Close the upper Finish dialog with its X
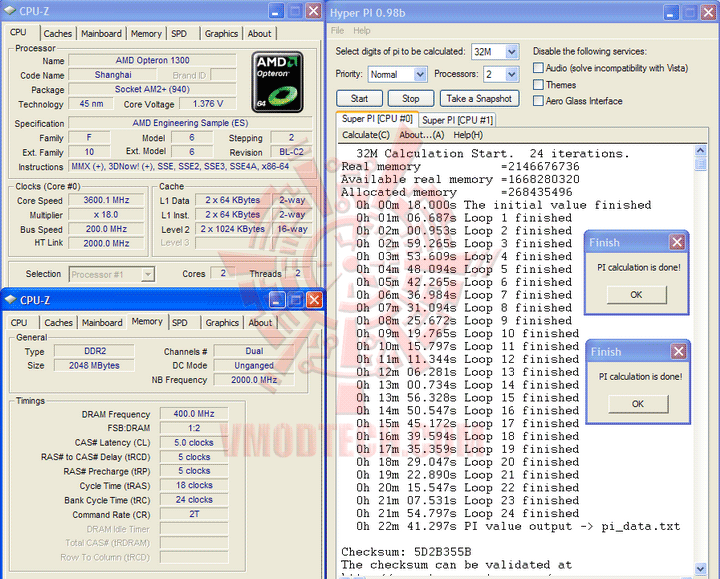 (677, 242)
